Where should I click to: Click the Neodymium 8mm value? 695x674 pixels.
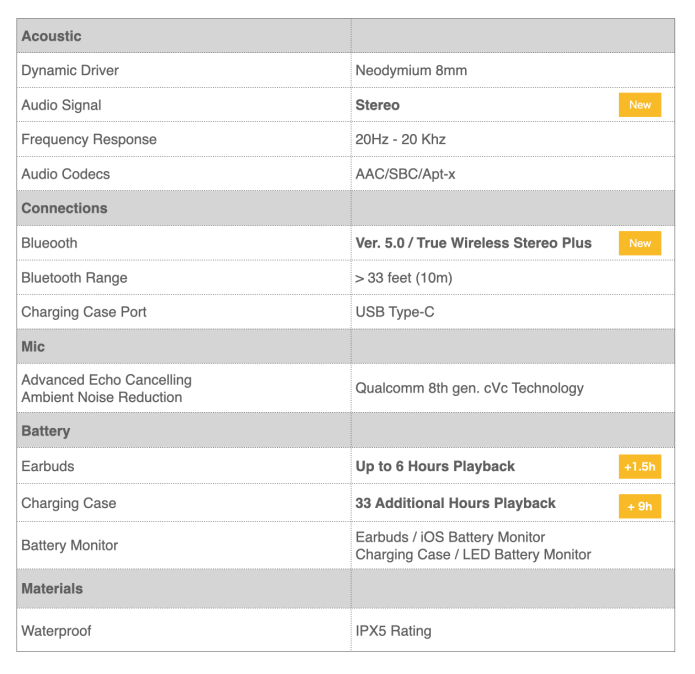coord(411,70)
